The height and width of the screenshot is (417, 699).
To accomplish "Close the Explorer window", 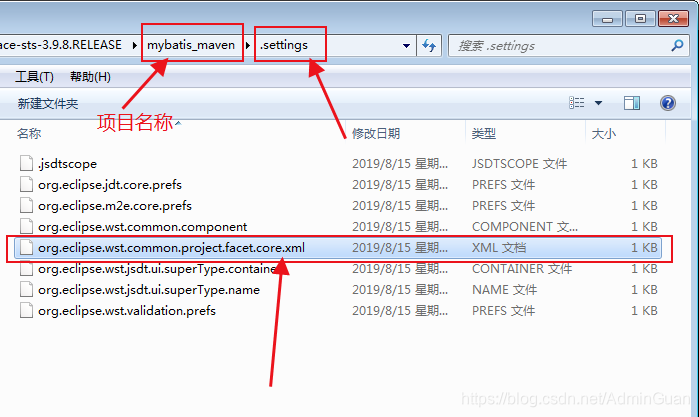I will tap(674, 19).
